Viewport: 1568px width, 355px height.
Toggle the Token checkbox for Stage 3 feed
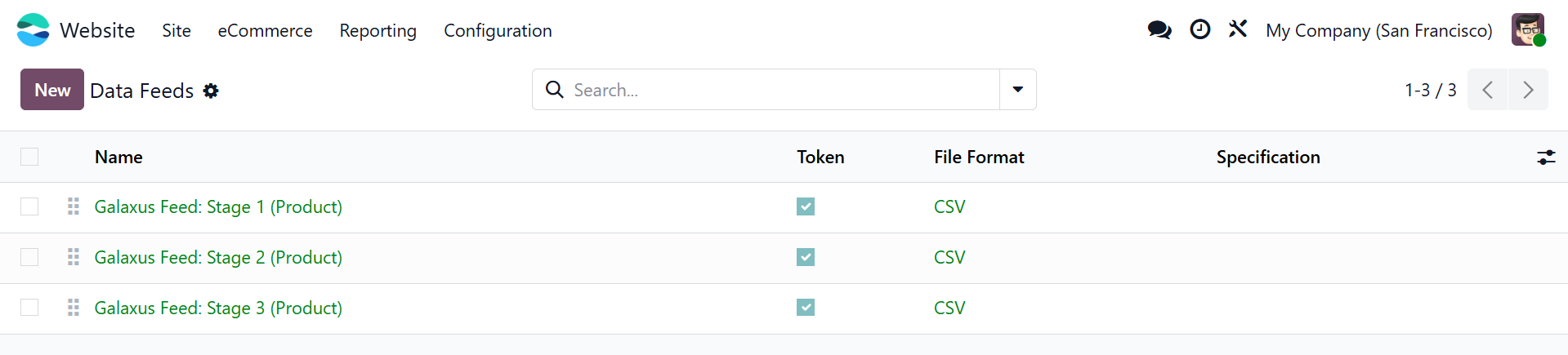pos(806,308)
